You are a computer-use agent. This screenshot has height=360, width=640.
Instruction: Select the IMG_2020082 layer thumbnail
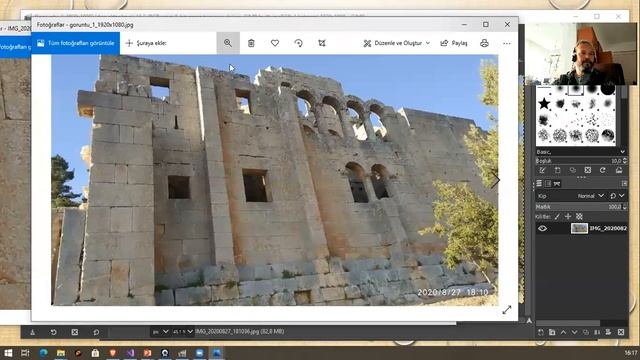[x=579, y=229]
